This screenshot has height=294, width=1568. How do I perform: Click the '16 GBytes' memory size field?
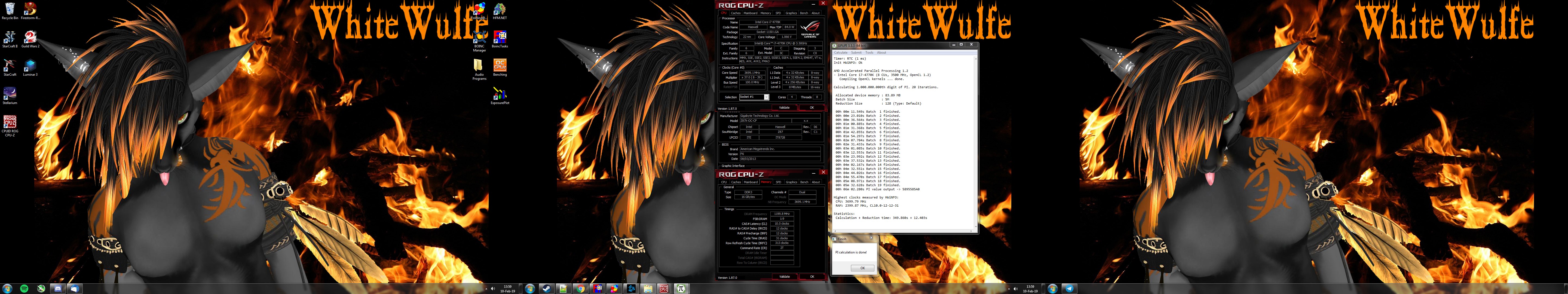[748, 197]
